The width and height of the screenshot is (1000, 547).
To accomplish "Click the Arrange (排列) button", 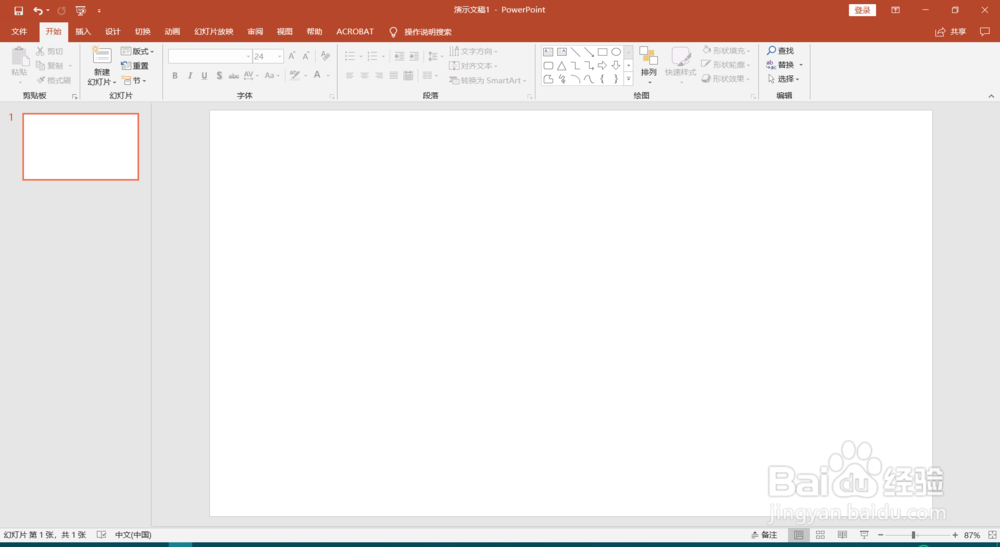I will (649, 64).
